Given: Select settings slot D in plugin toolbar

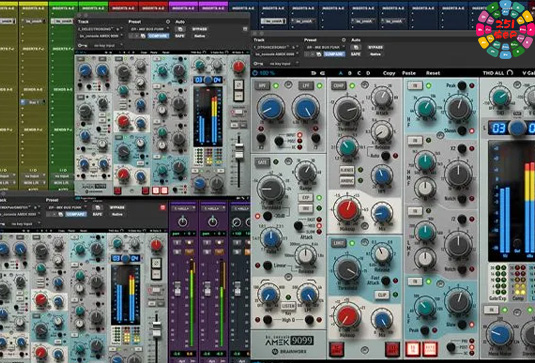Looking at the screenshot, I should (x=368, y=73).
